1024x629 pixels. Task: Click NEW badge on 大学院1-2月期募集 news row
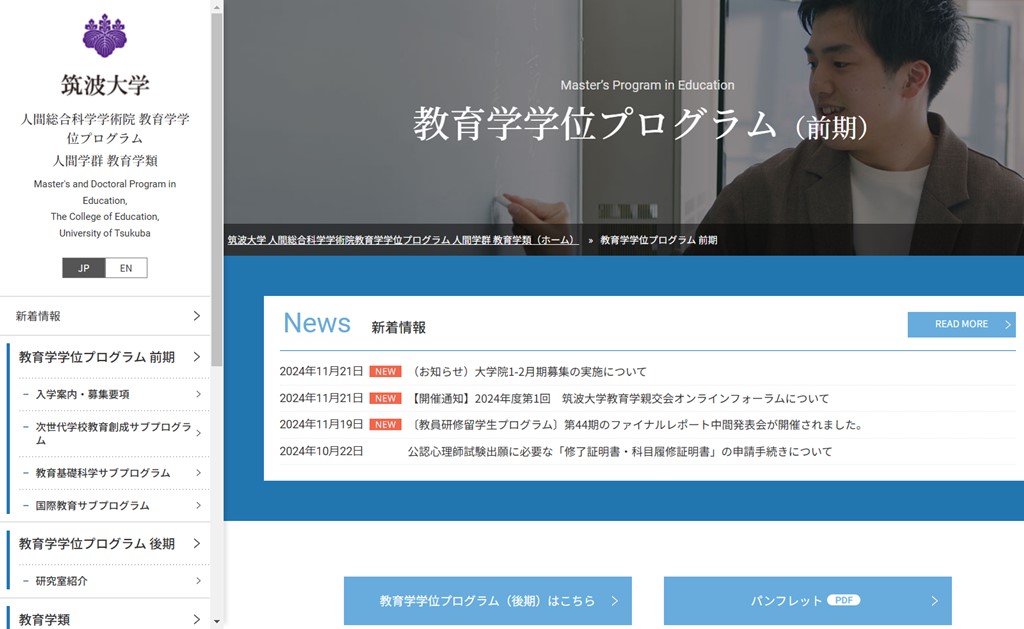[x=385, y=372]
